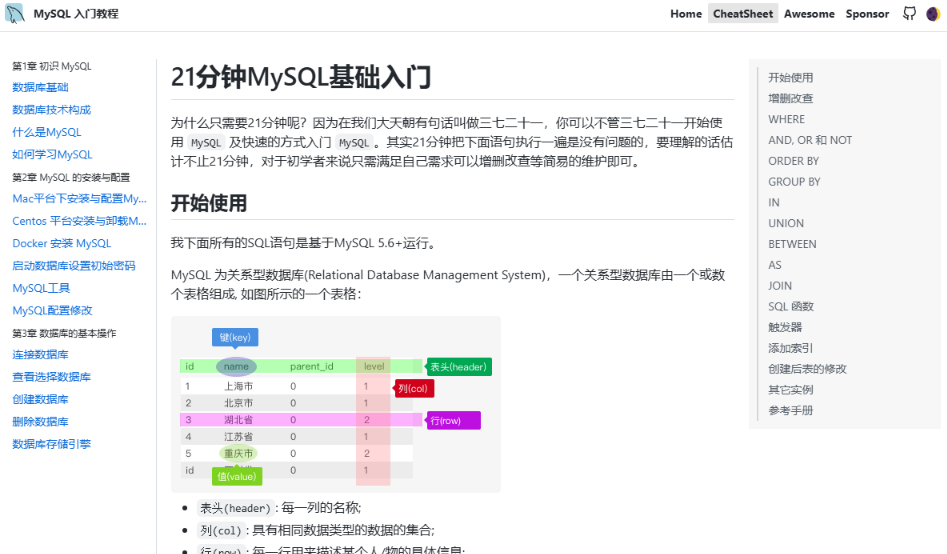The height and width of the screenshot is (554, 947).
Task: Open Docker 安装 MySQL sidebar link
Action: [x=62, y=243]
